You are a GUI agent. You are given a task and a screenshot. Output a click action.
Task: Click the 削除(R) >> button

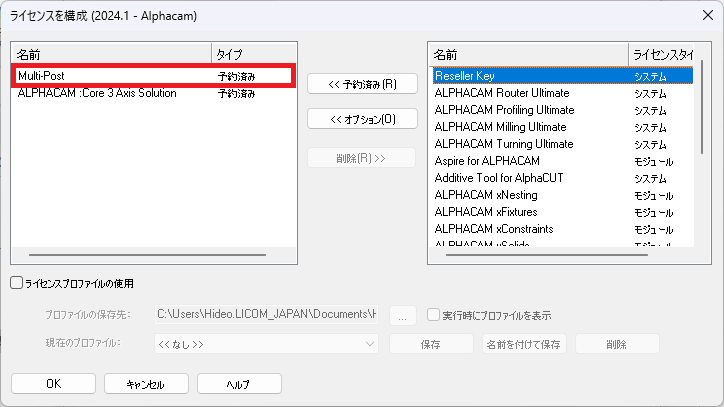361,158
